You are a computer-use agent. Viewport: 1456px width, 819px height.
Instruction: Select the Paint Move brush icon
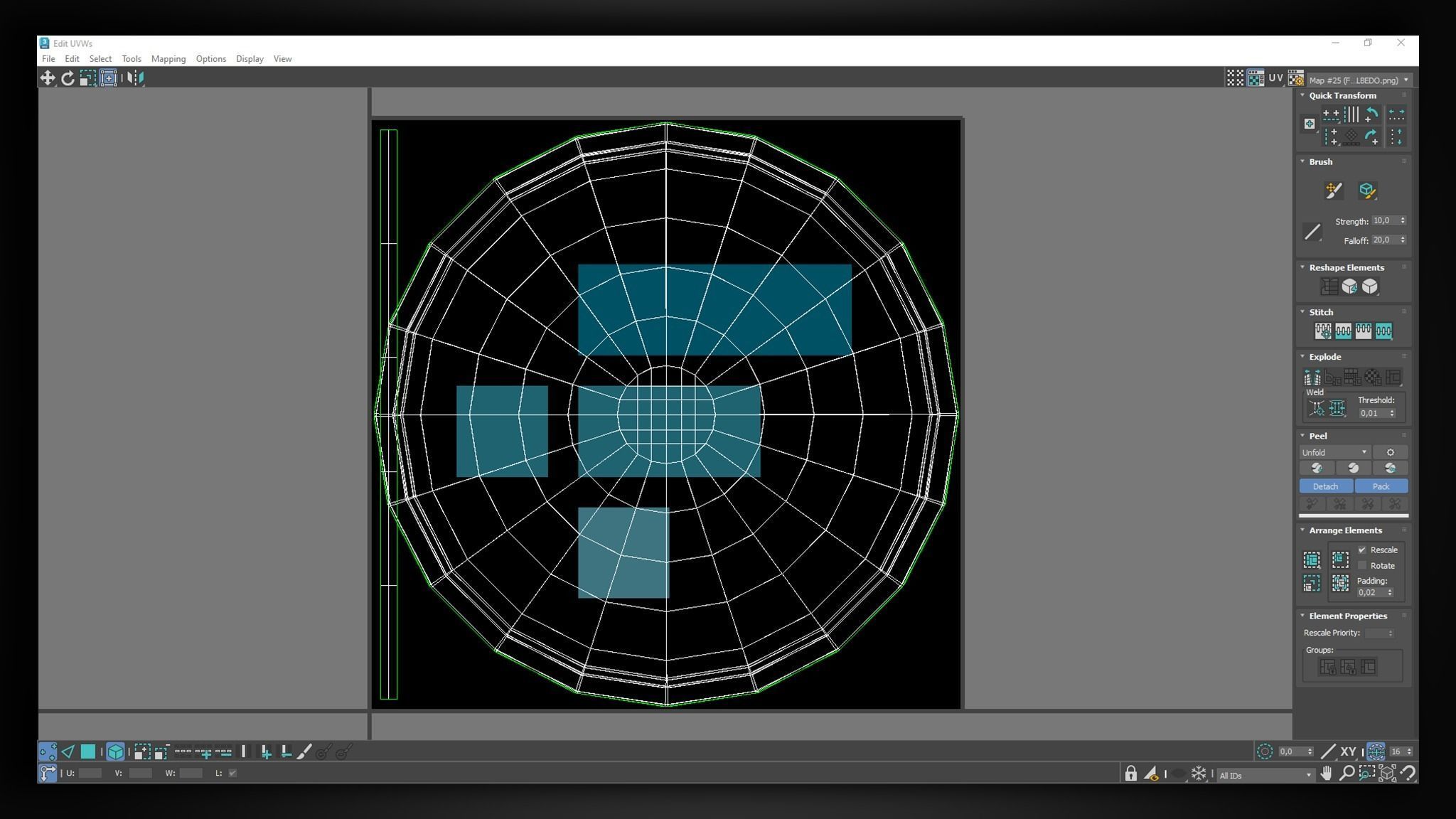(x=1334, y=190)
